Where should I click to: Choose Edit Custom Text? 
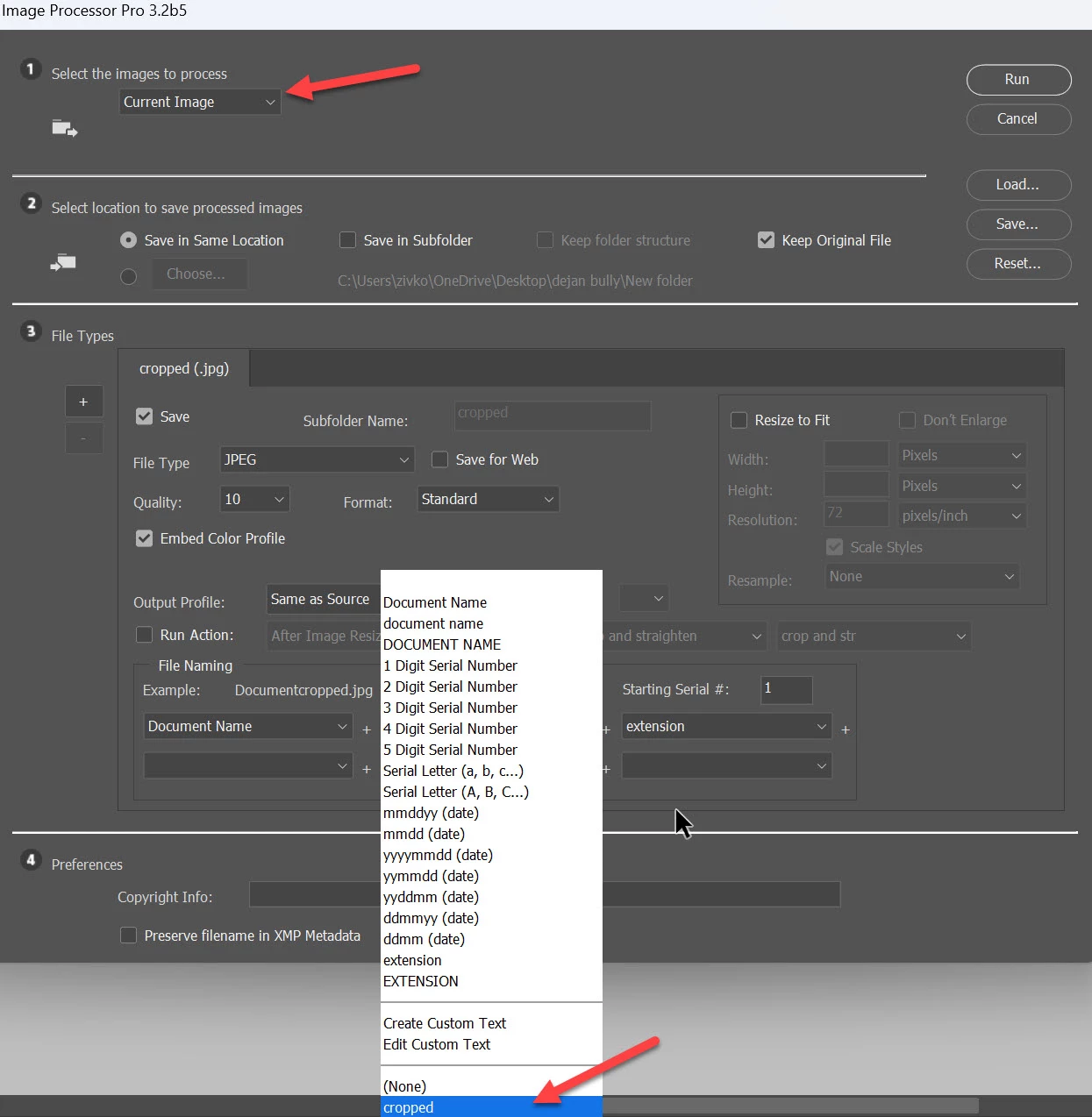[491, 1044]
